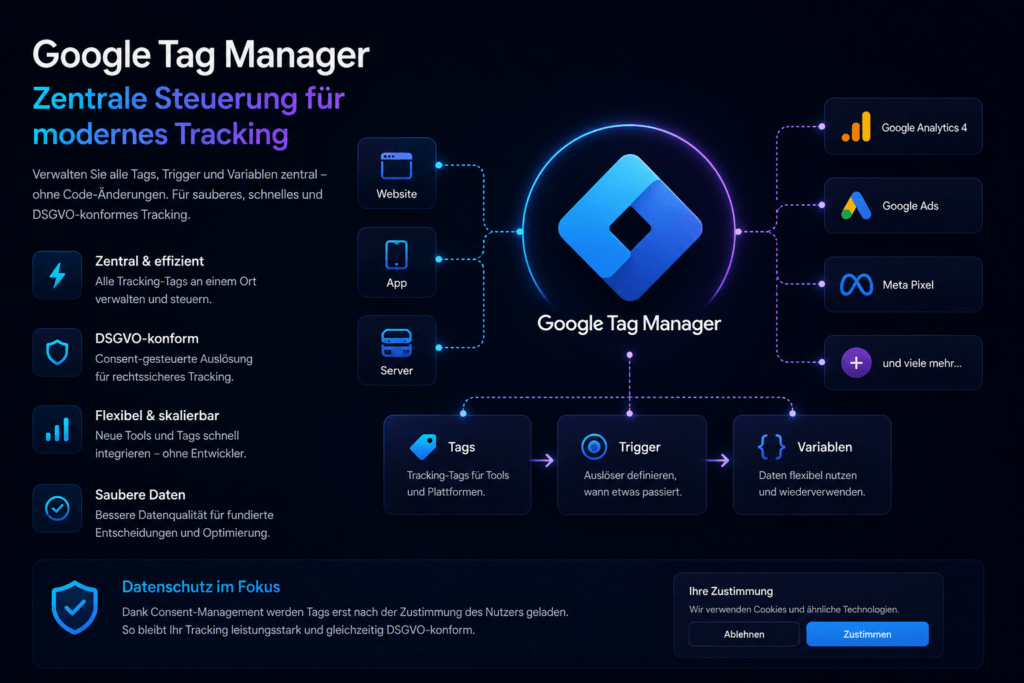Click the Tags card heading

coord(461,447)
